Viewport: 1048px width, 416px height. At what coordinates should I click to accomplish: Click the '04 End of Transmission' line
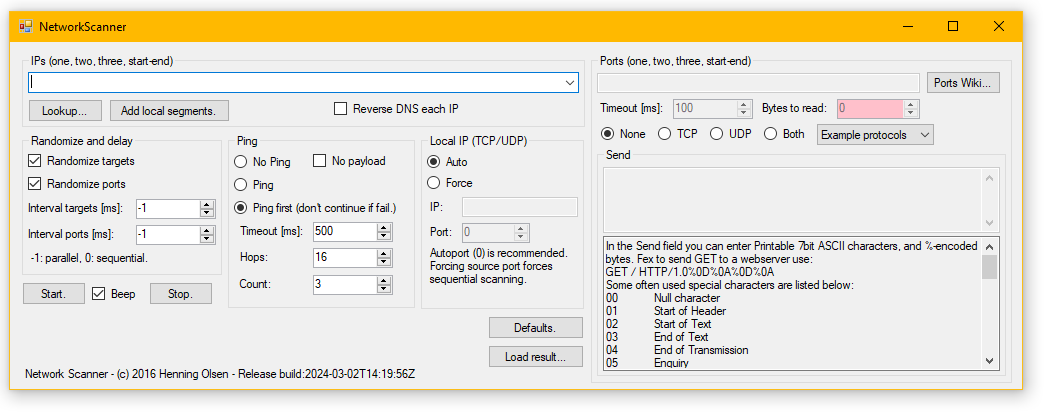coord(677,350)
